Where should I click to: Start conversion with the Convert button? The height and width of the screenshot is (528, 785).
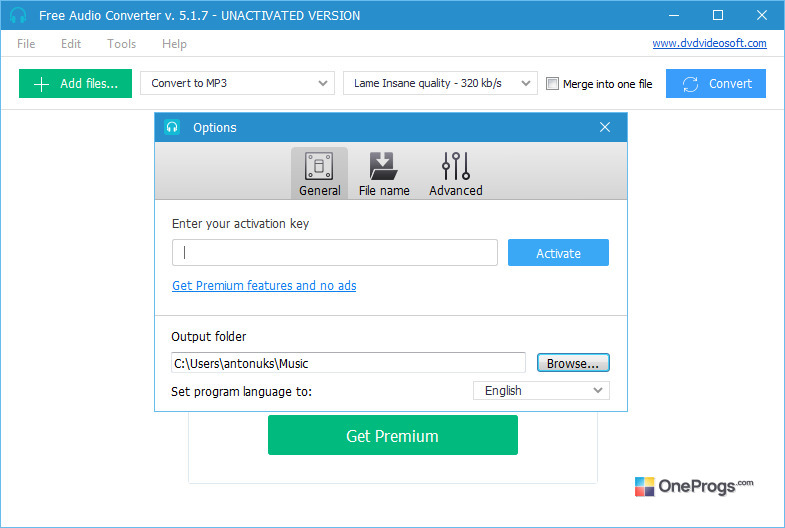[715, 84]
